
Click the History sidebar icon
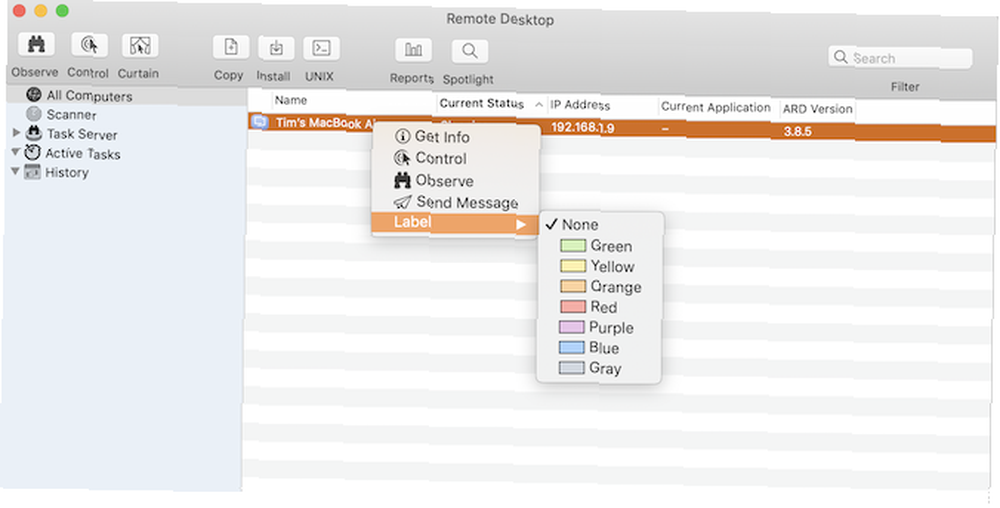(32, 171)
